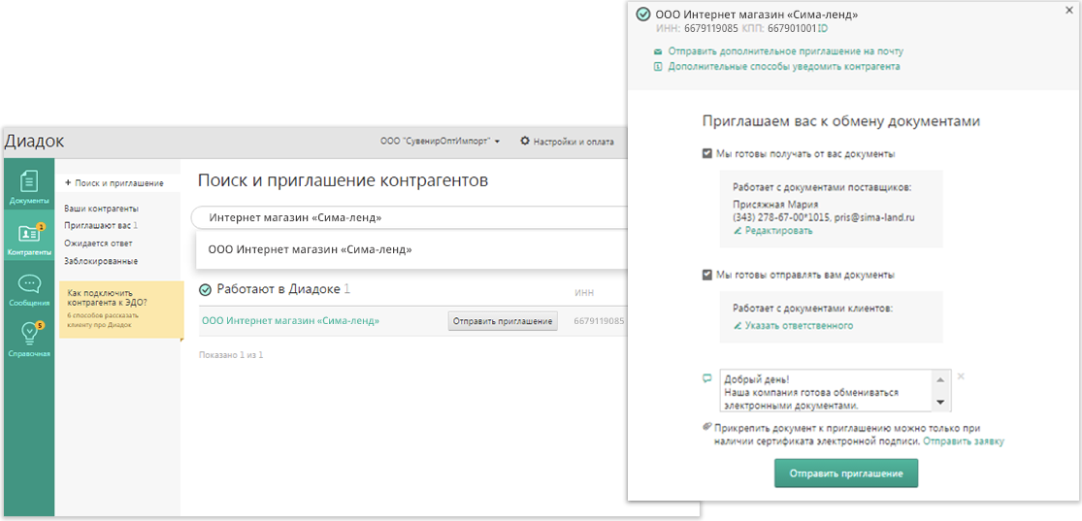Click the small x beside the message box
The image size is (1082, 521).
click(x=961, y=377)
